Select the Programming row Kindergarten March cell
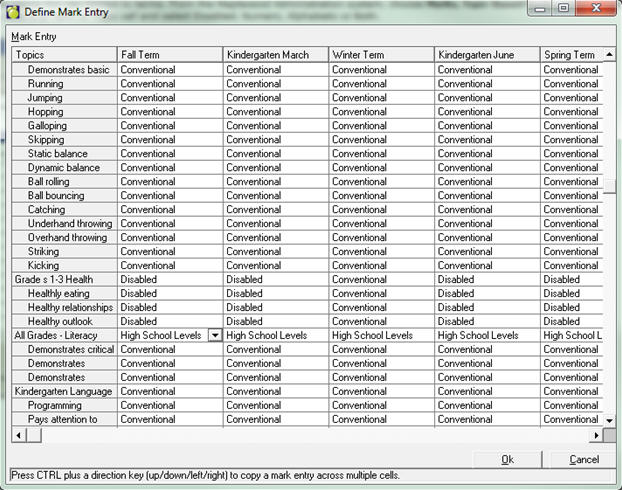The image size is (622, 490). point(275,406)
